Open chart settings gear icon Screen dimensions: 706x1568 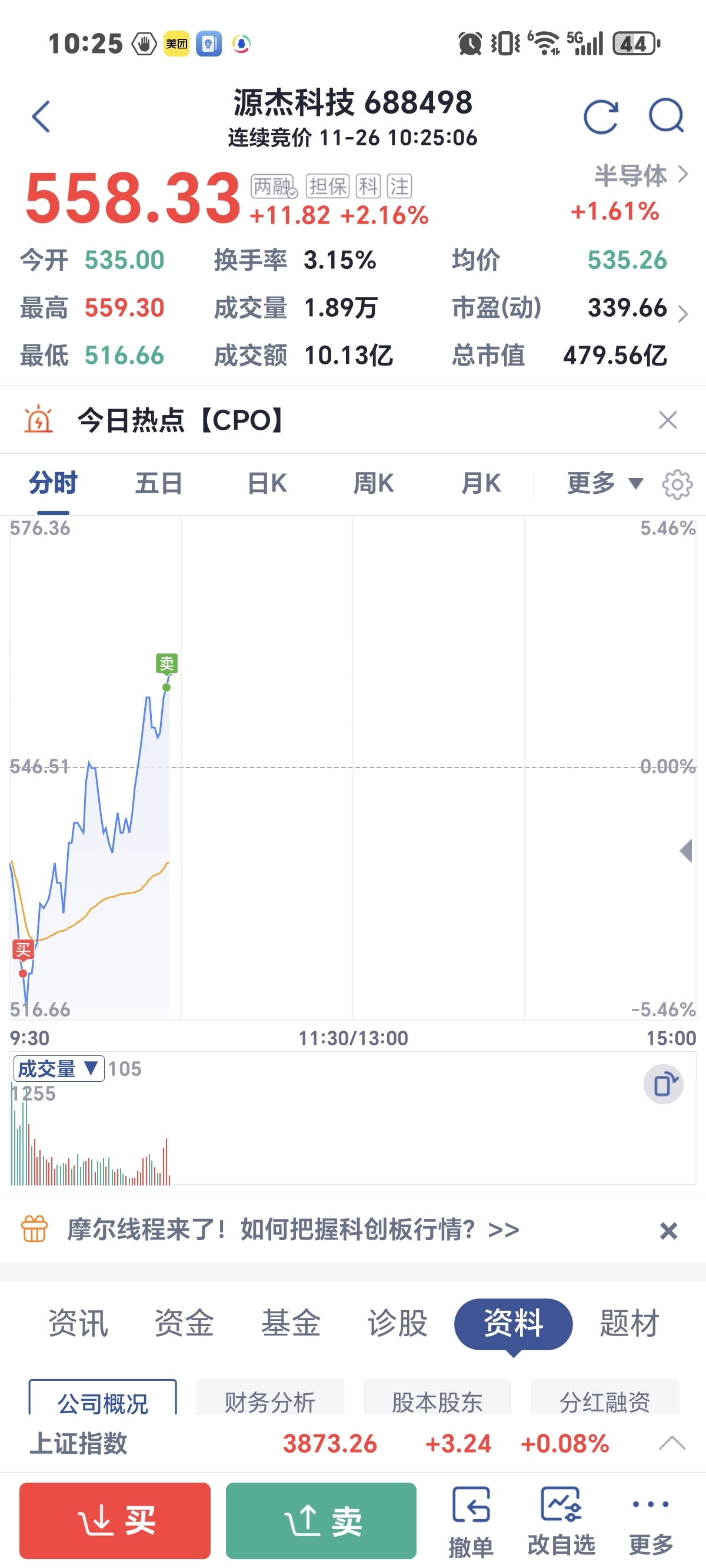pos(677,484)
